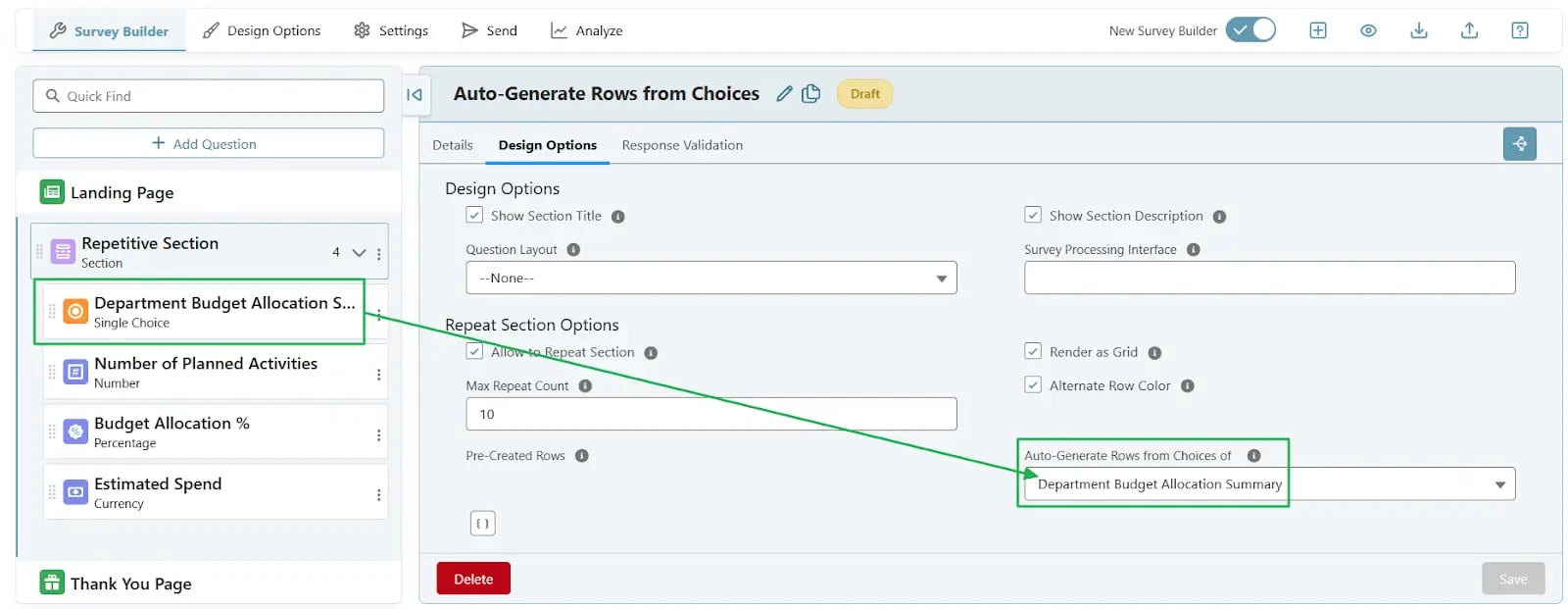Click info icon beside Question Layout

pyautogui.click(x=574, y=250)
